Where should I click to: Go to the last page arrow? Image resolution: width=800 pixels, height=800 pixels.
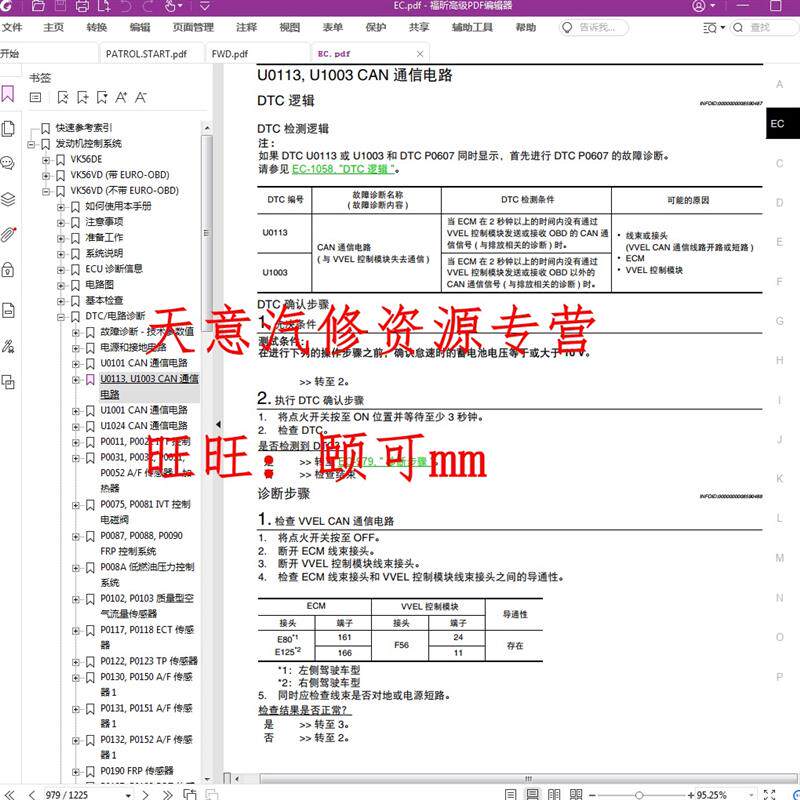167,794
